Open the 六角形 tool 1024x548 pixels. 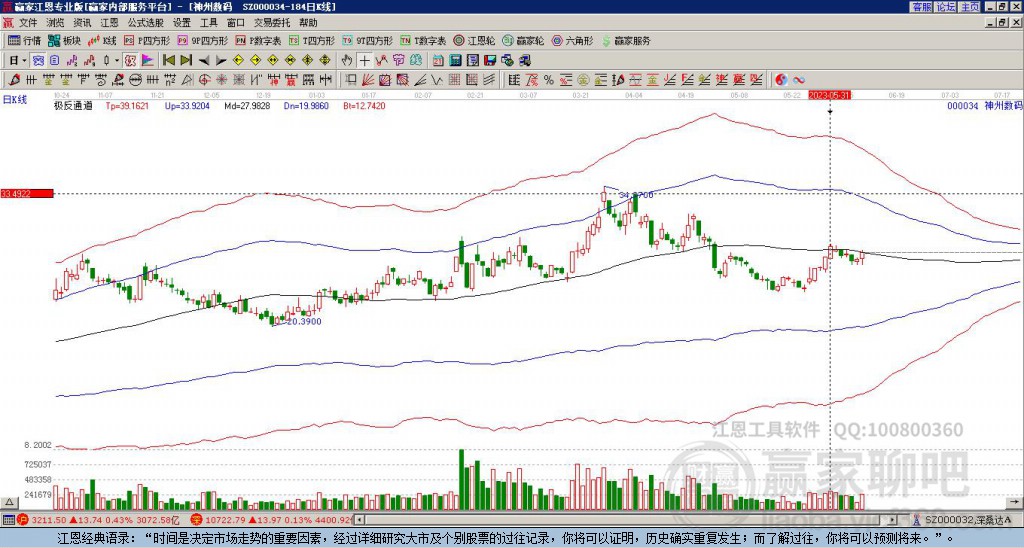[573, 40]
